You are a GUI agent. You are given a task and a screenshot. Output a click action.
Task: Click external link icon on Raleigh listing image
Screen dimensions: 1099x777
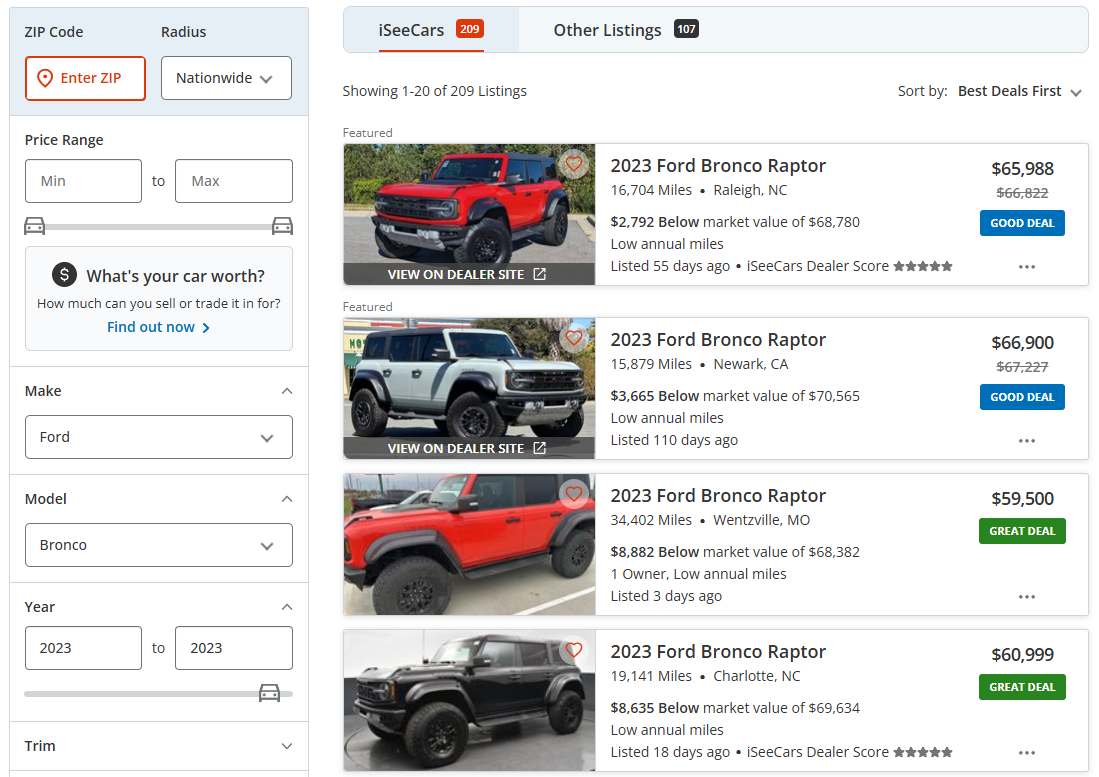(539, 274)
